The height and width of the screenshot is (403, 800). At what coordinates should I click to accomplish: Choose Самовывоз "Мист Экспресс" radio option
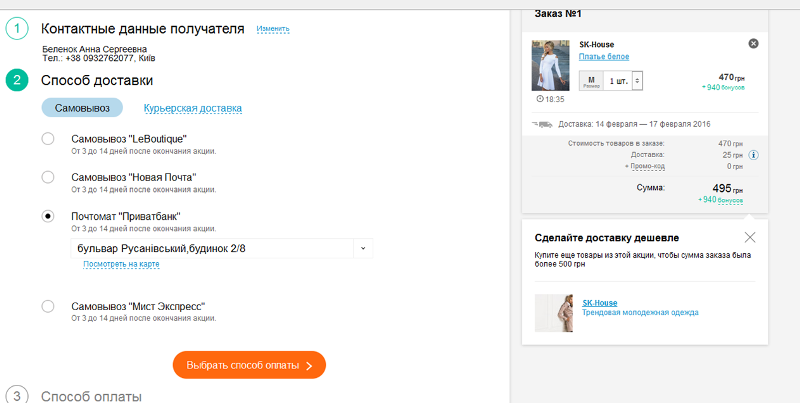coord(48,306)
